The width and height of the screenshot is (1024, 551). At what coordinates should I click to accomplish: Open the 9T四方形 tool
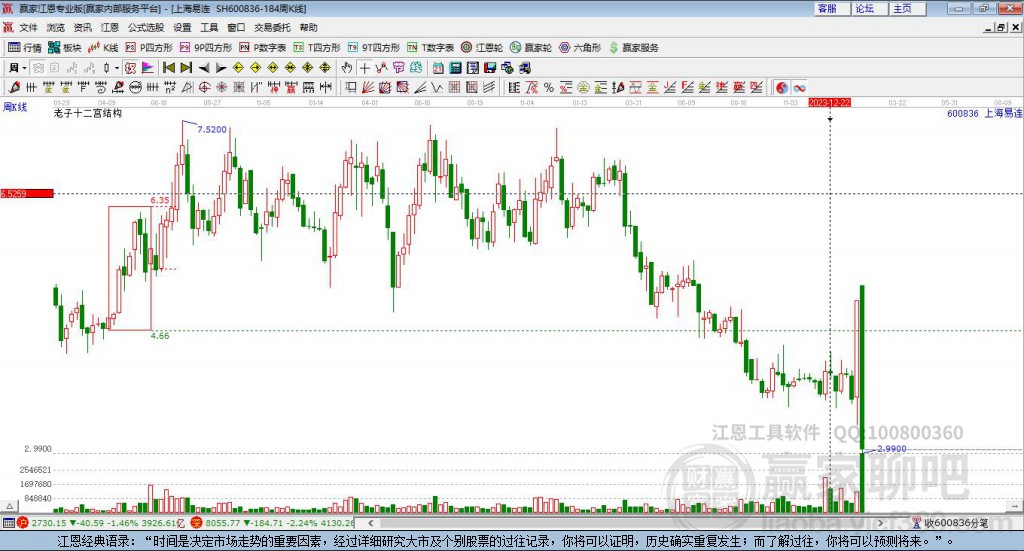[374, 48]
